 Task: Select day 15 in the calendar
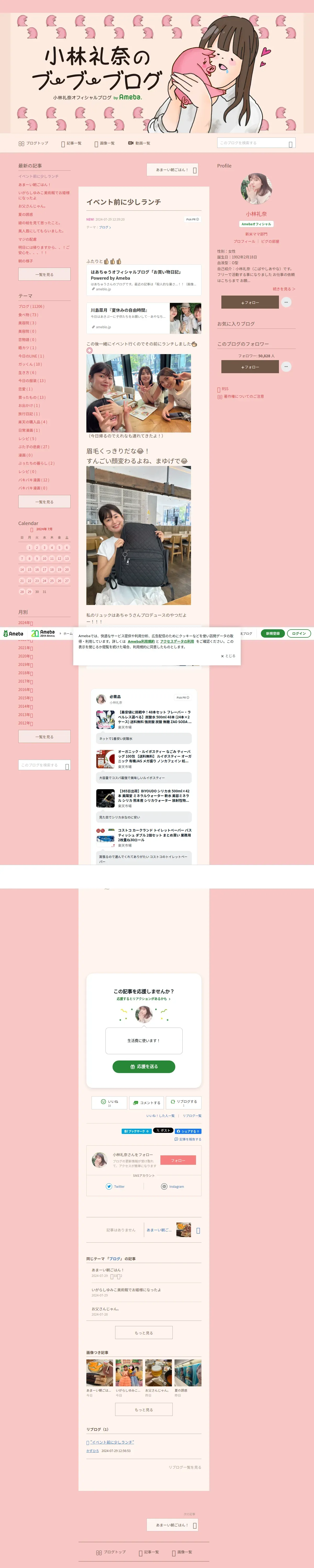click(29, 569)
